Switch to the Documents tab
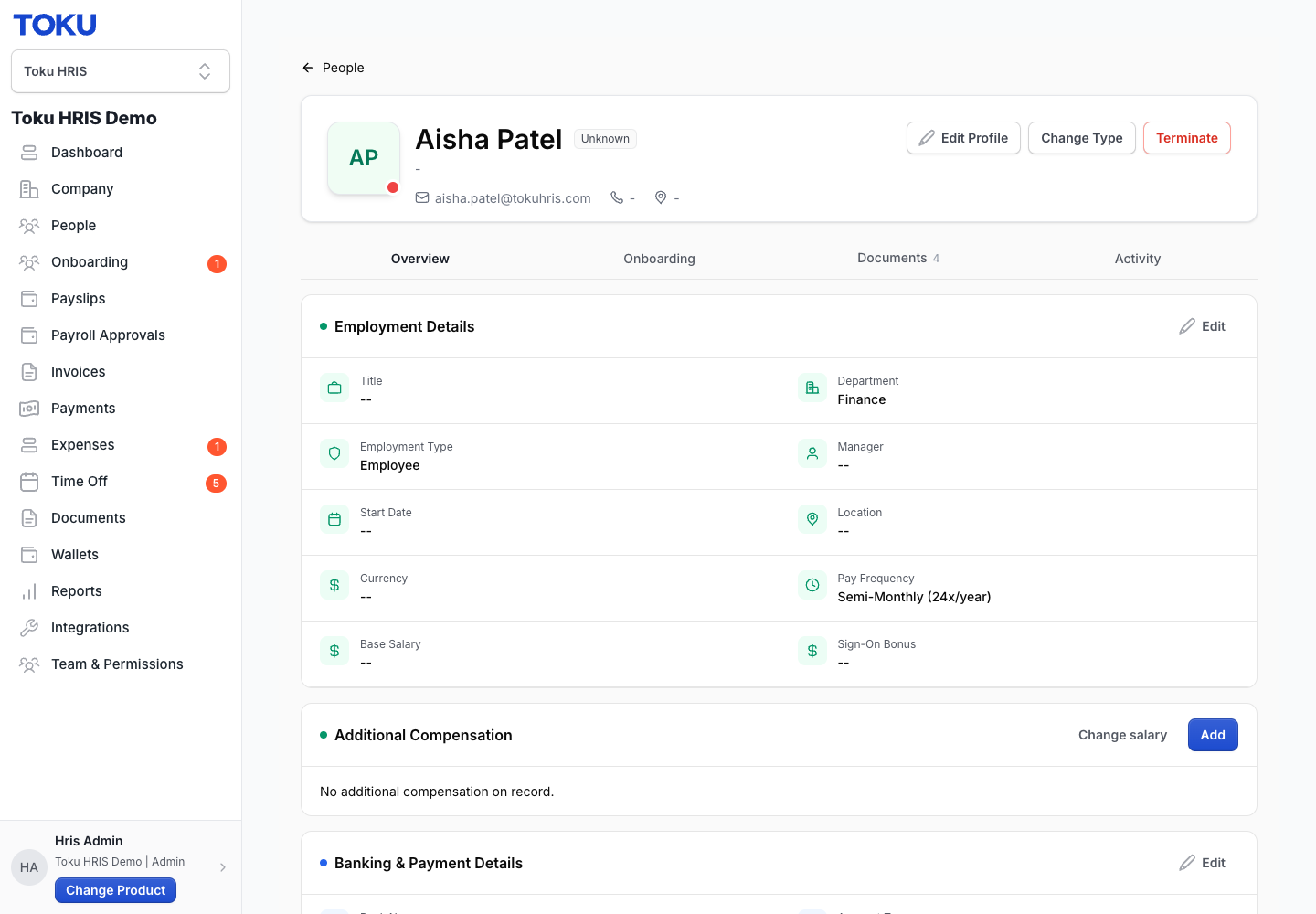The height and width of the screenshot is (914, 1316). (x=898, y=259)
